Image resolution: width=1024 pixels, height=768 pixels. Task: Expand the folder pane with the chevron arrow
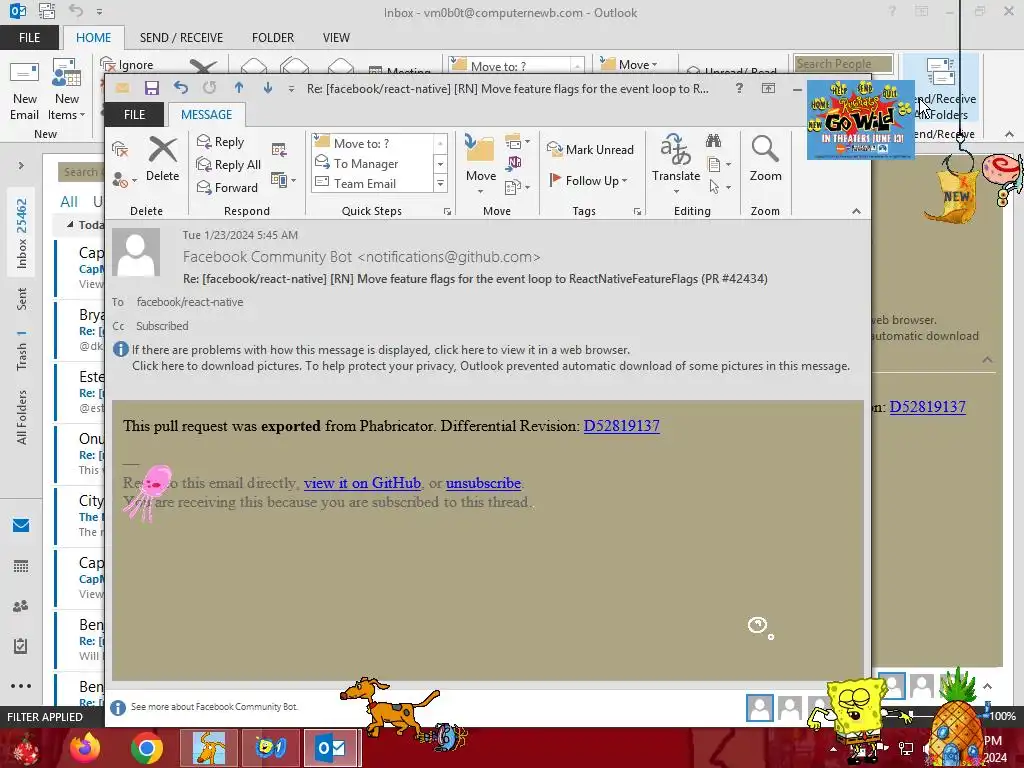(21, 166)
